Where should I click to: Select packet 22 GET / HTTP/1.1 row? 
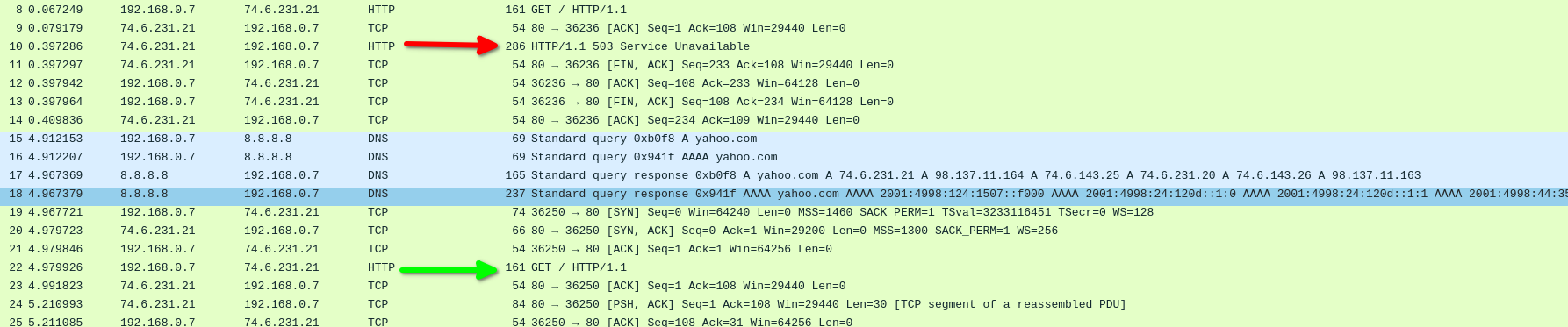[784, 267]
